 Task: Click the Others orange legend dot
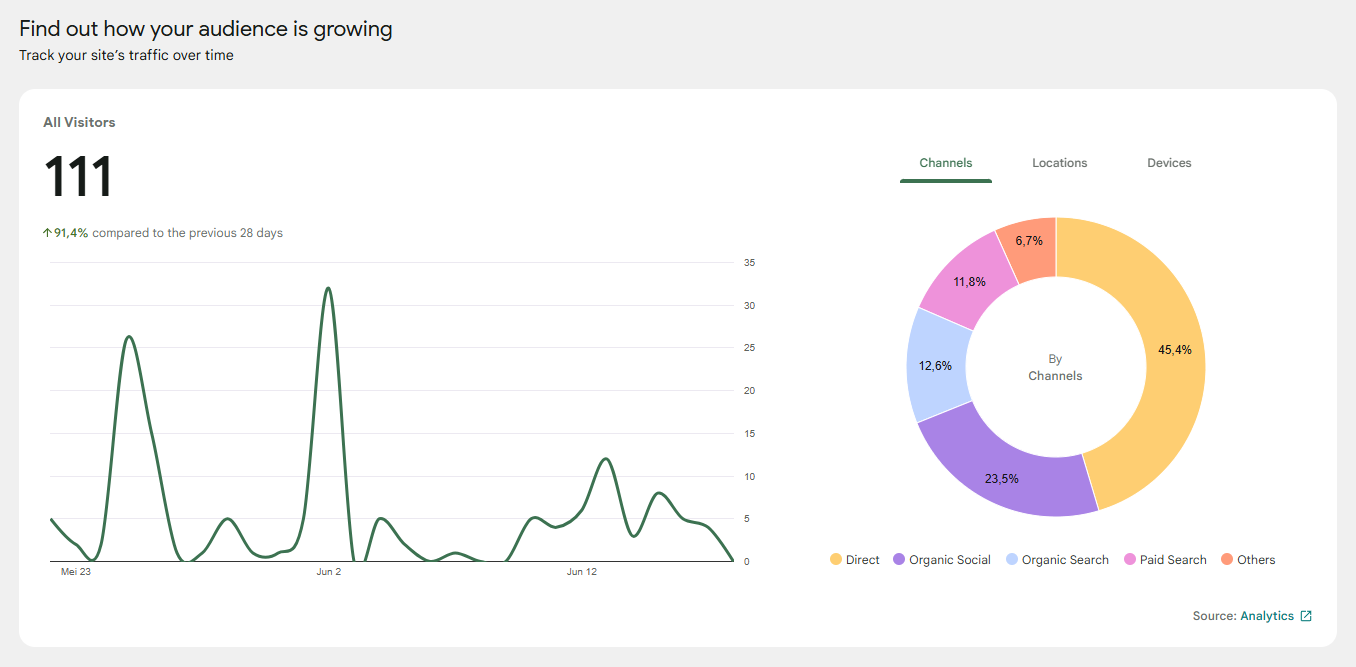pos(1227,560)
